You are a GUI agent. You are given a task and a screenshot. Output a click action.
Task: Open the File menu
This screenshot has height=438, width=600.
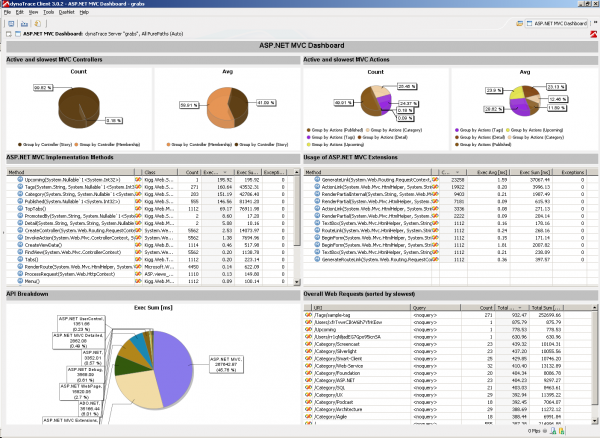(x=7, y=12)
